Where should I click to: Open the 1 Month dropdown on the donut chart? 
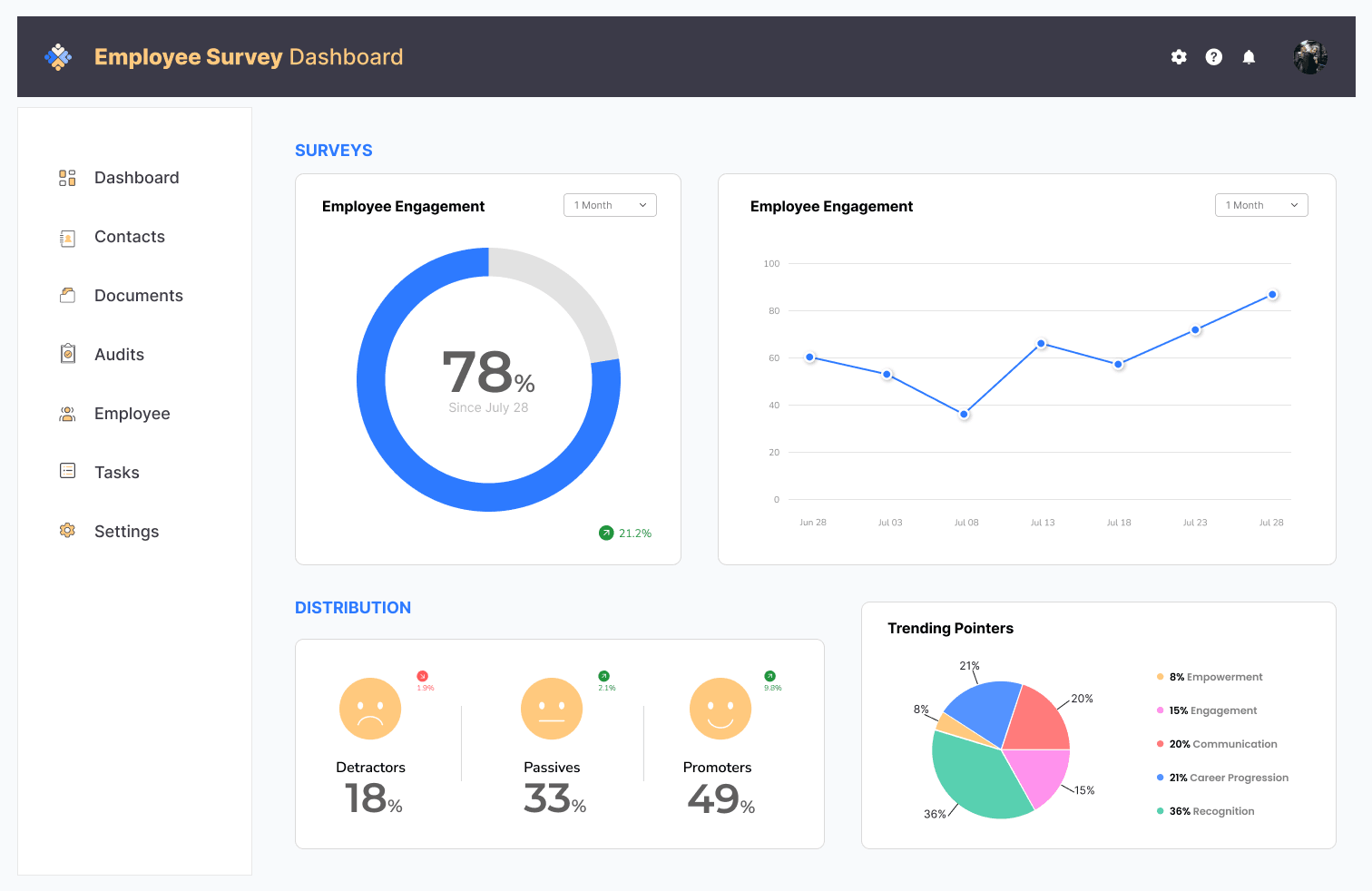610,205
